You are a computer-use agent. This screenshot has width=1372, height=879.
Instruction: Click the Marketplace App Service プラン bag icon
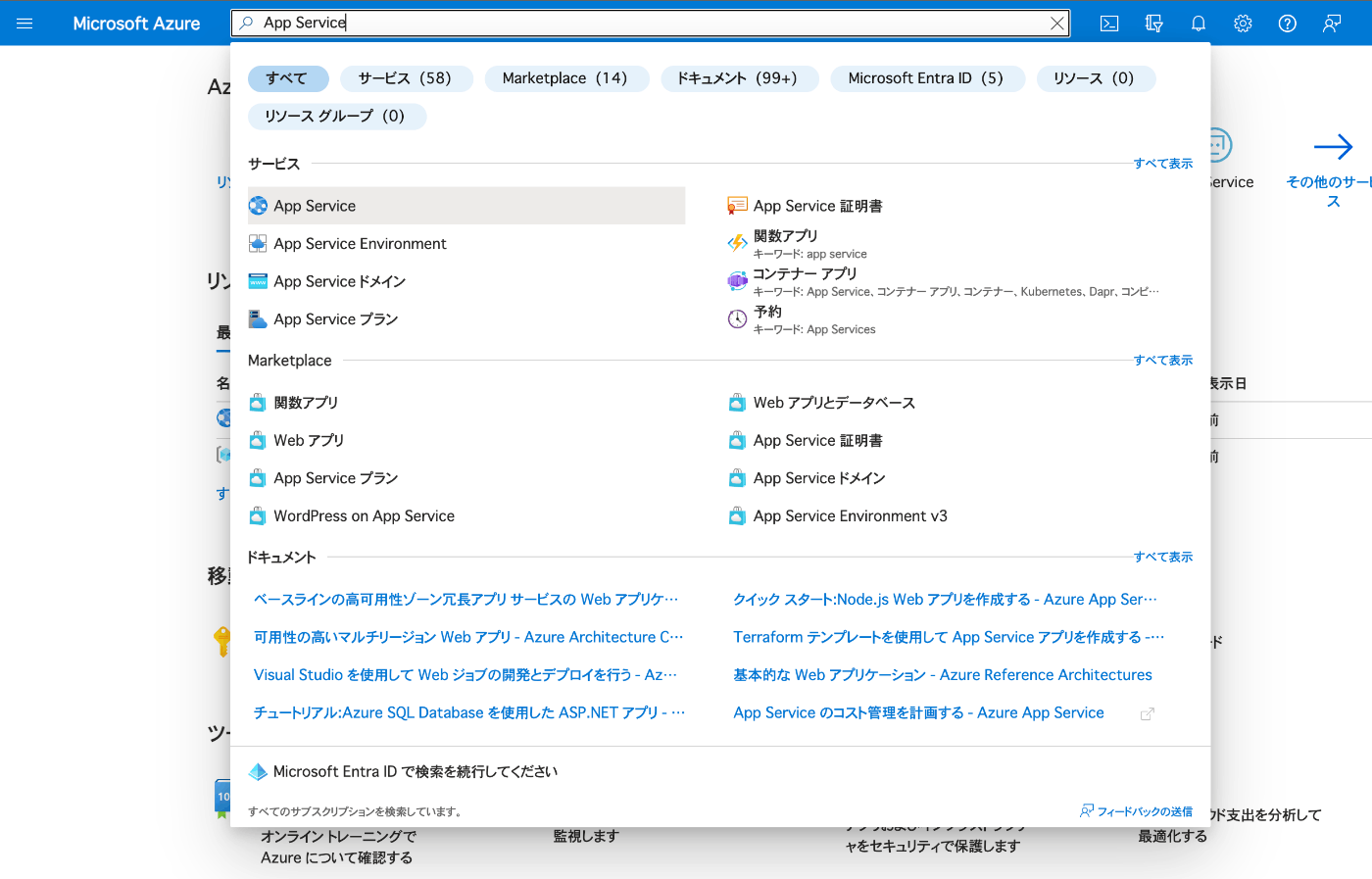(x=258, y=478)
